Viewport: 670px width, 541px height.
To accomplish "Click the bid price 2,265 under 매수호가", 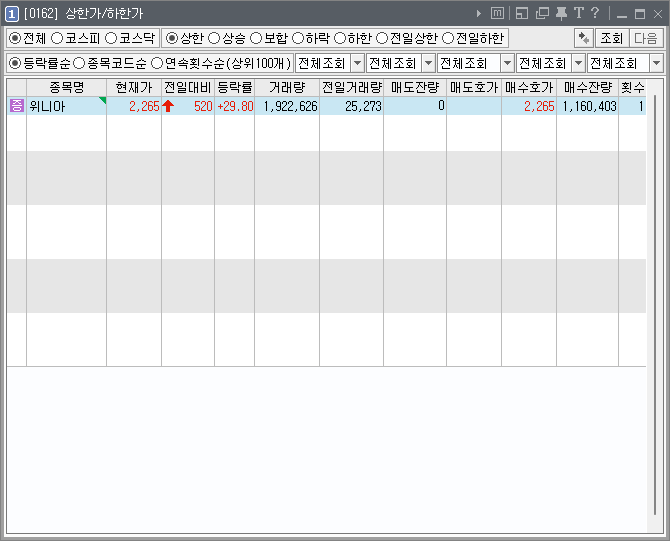I will click(529, 106).
